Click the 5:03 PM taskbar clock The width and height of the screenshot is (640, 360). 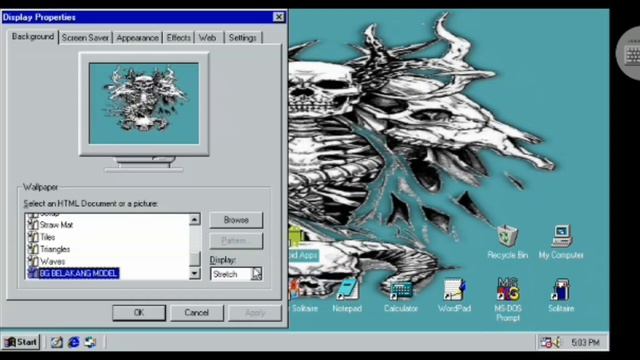[585, 342]
